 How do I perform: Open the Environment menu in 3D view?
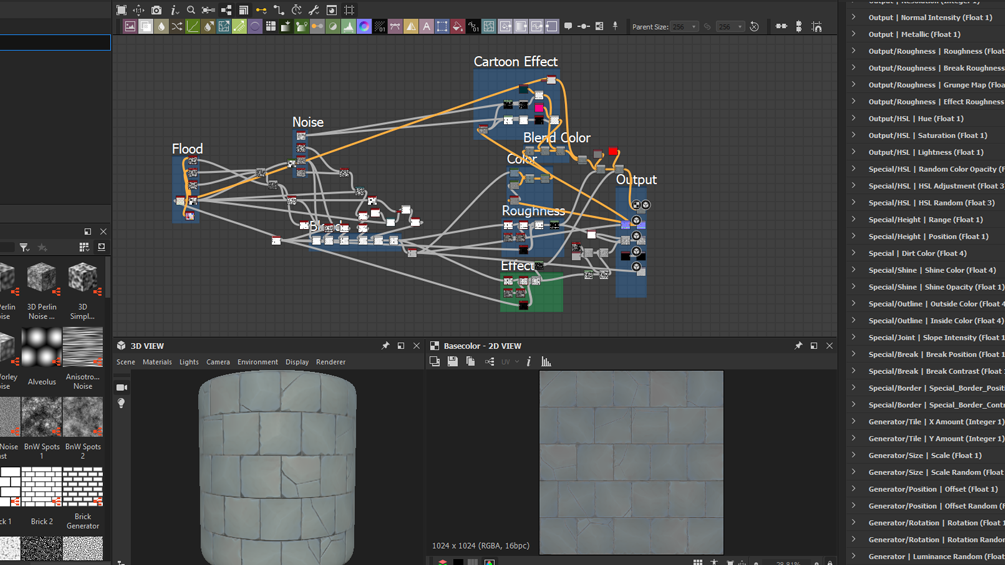(x=258, y=362)
